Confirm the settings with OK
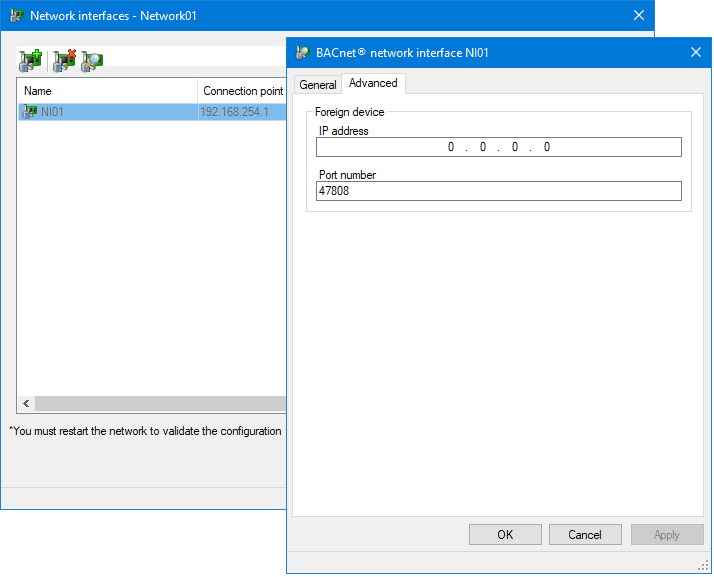714x577 pixels. pos(505,535)
